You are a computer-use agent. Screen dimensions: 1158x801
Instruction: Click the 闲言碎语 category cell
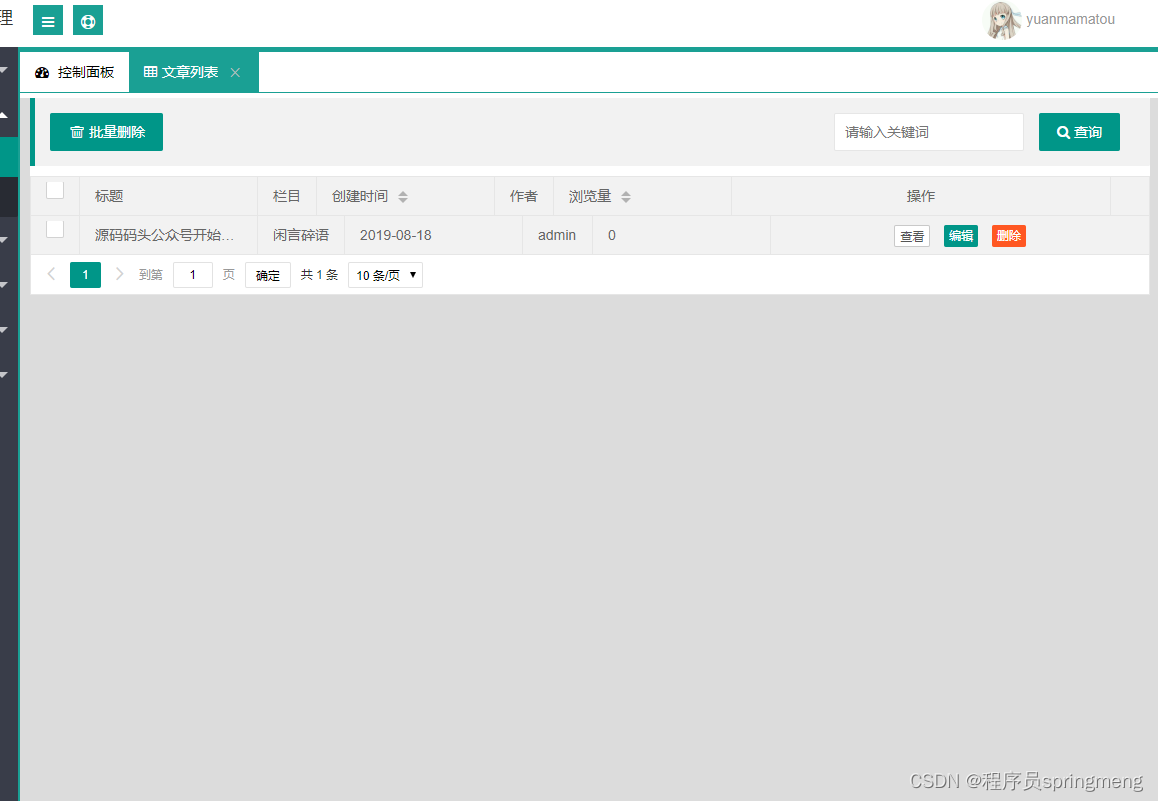tap(301, 236)
